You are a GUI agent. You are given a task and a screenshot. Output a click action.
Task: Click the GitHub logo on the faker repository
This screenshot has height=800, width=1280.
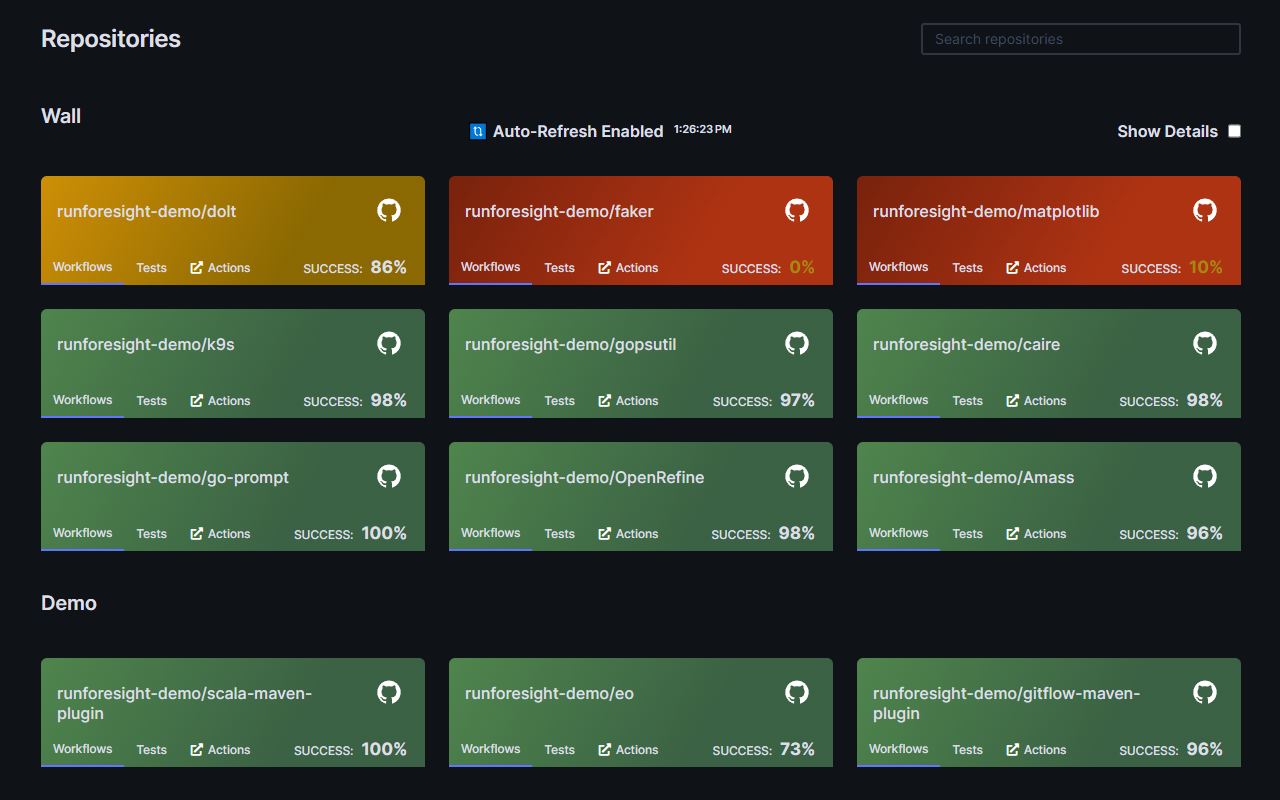point(796,211)
